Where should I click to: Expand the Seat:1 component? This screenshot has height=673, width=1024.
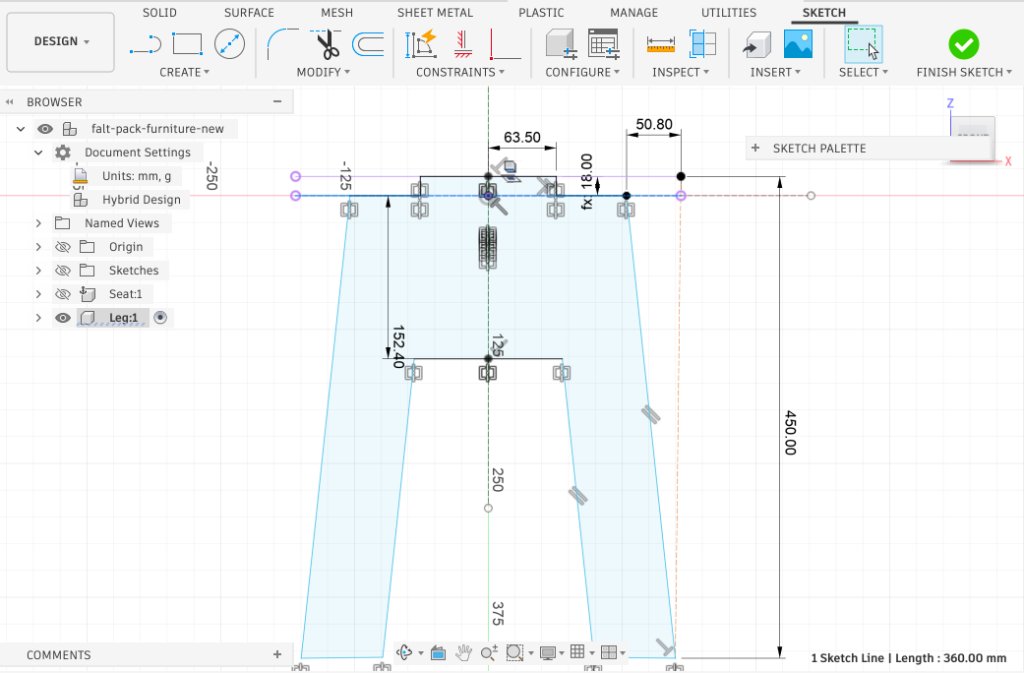pyautogui.click(x=39, y=294)
